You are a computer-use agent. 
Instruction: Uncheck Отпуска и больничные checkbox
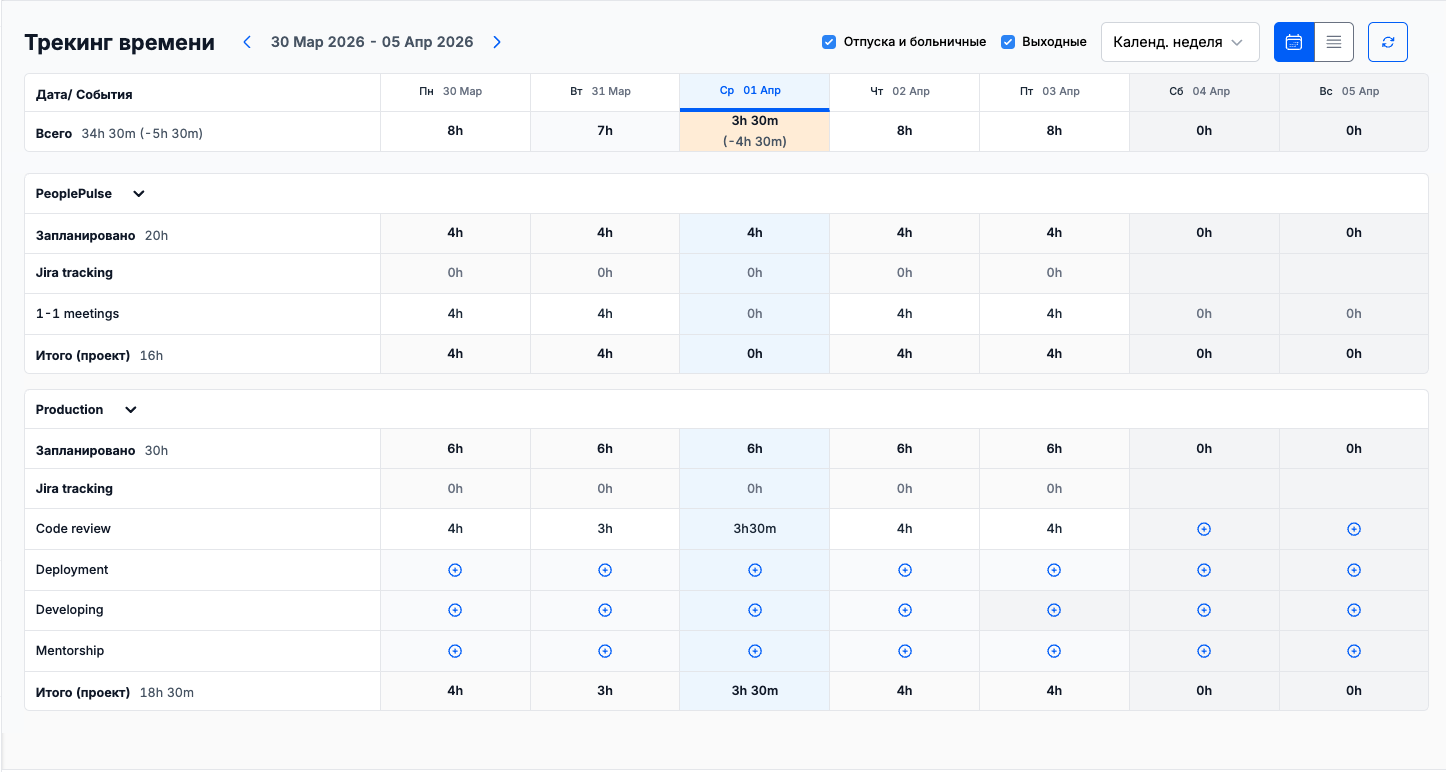coord(828,42)
